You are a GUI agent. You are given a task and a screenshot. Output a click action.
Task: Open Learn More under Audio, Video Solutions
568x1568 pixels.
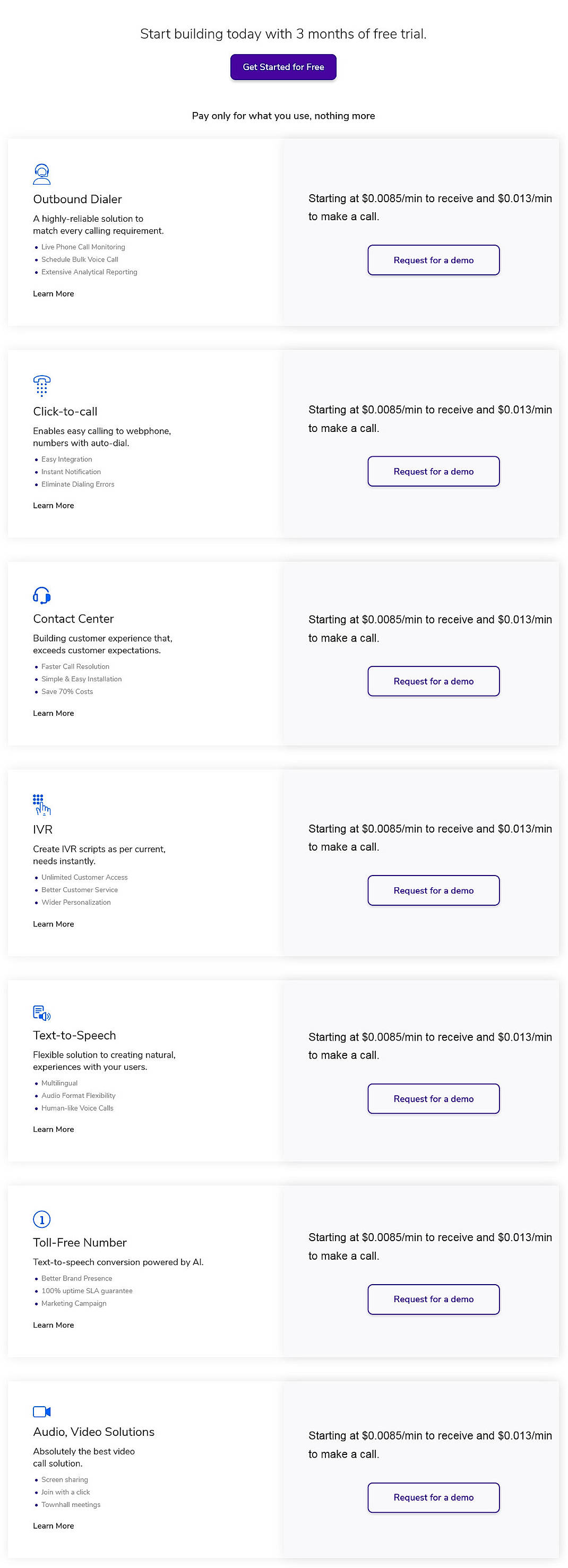tap(54, 1526)
